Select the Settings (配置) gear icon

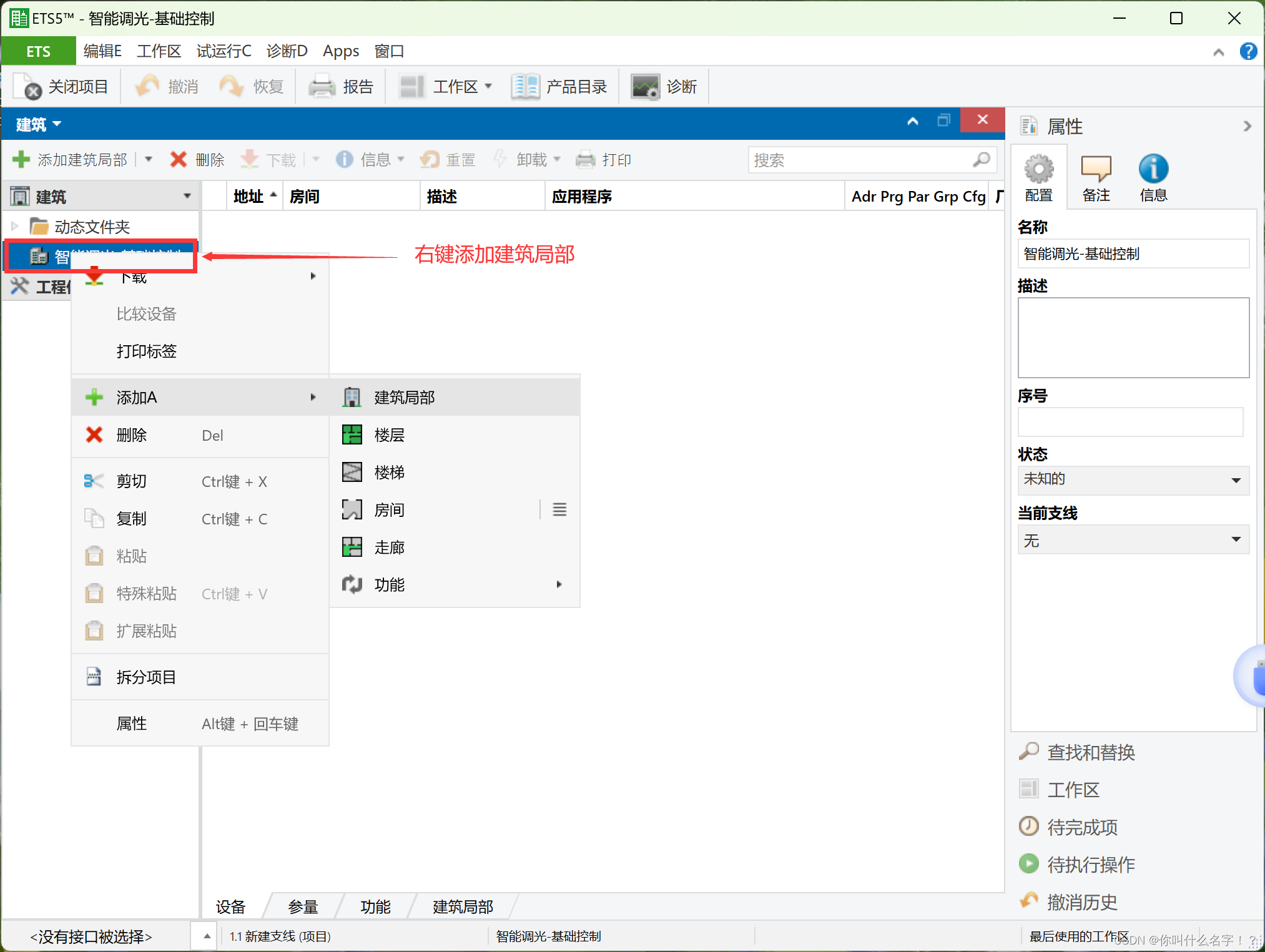pos(1038,169)
